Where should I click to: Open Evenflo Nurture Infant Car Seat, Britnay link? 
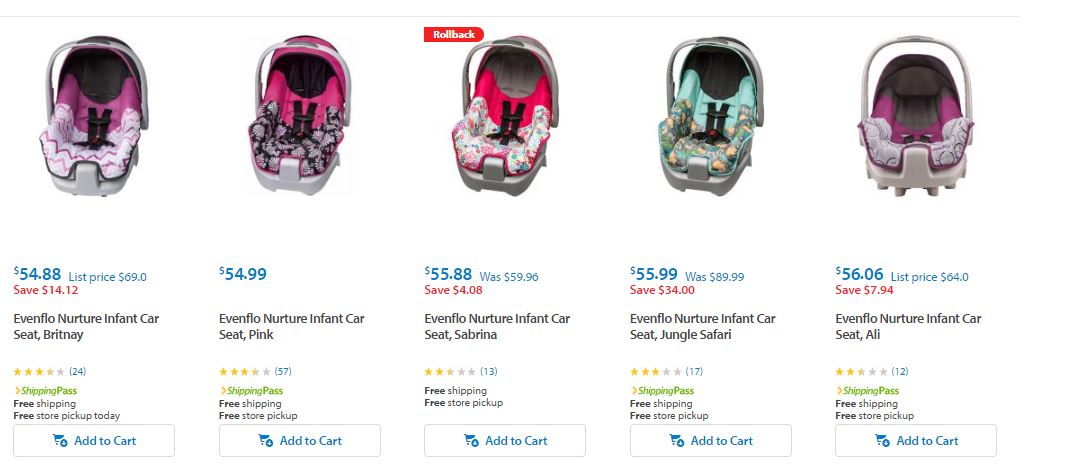(86, 326)
